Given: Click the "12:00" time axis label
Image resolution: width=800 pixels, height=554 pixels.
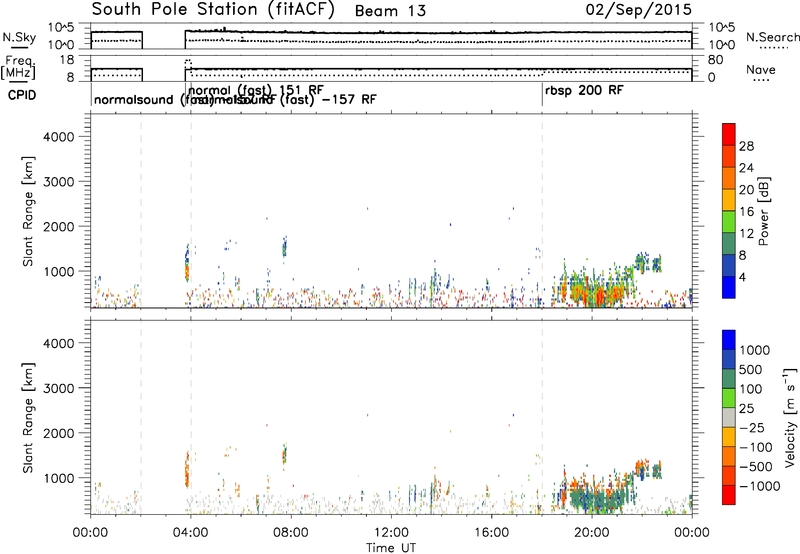Looking at the screenshot, I should tap(391, 533).
